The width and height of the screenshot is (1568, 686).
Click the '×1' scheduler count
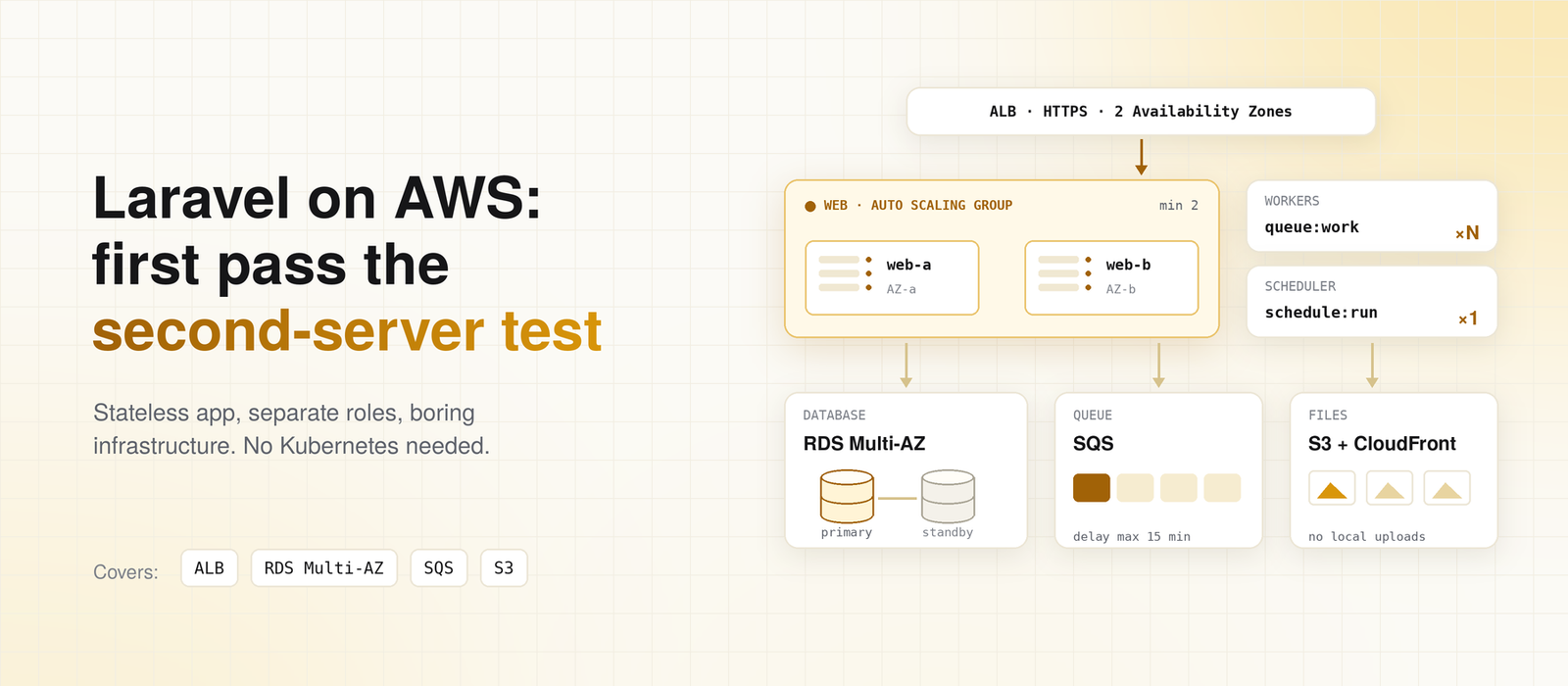click(x=1468, y=318)
